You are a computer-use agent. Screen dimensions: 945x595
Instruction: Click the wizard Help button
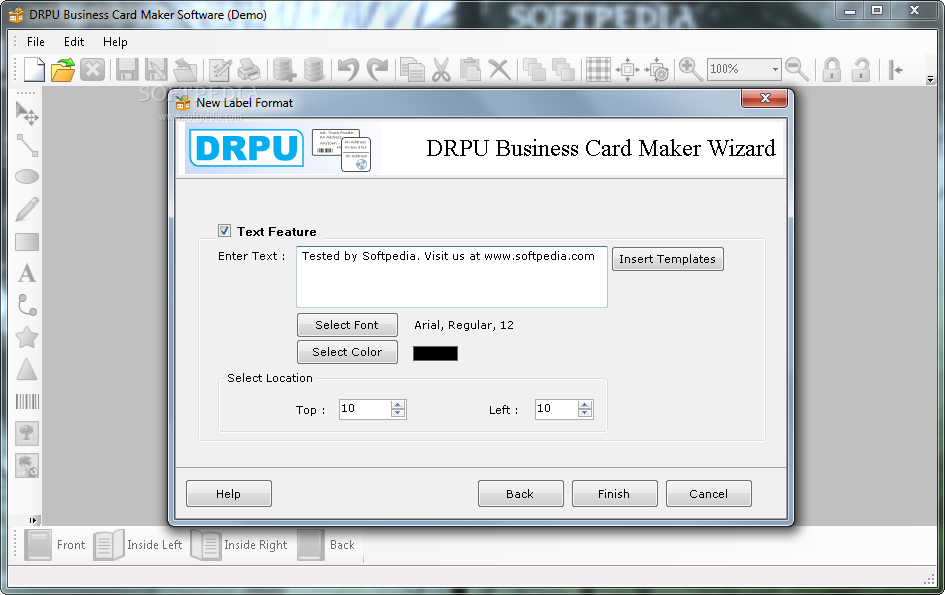click(228, 494)
